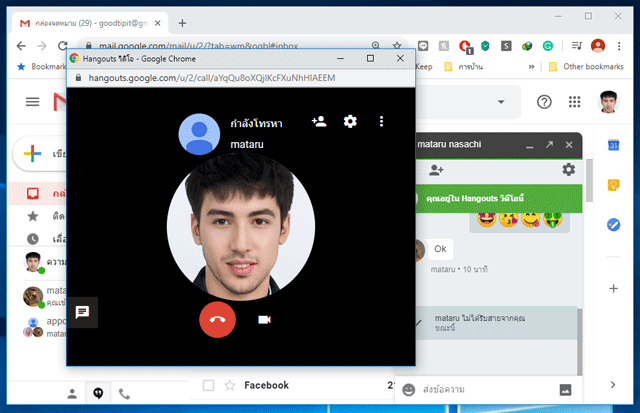The height and width of the screenshot is (413, 640).
Task: Open Google Keep side panel icon
Action: [x=613, y=185]
